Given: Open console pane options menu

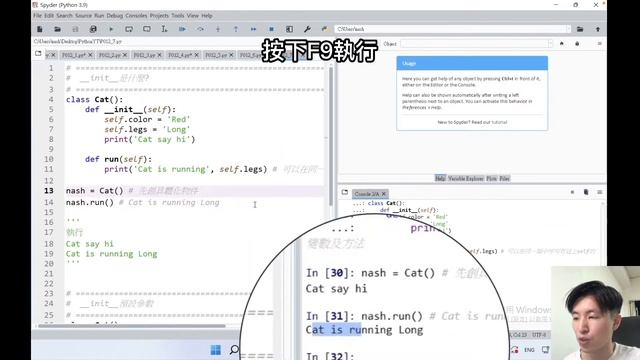Looking at the screenshot, I should click(x=600, y=192).
